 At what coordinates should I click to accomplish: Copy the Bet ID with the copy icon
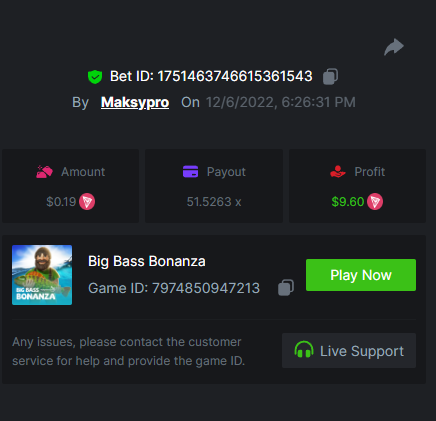point(330,76)
